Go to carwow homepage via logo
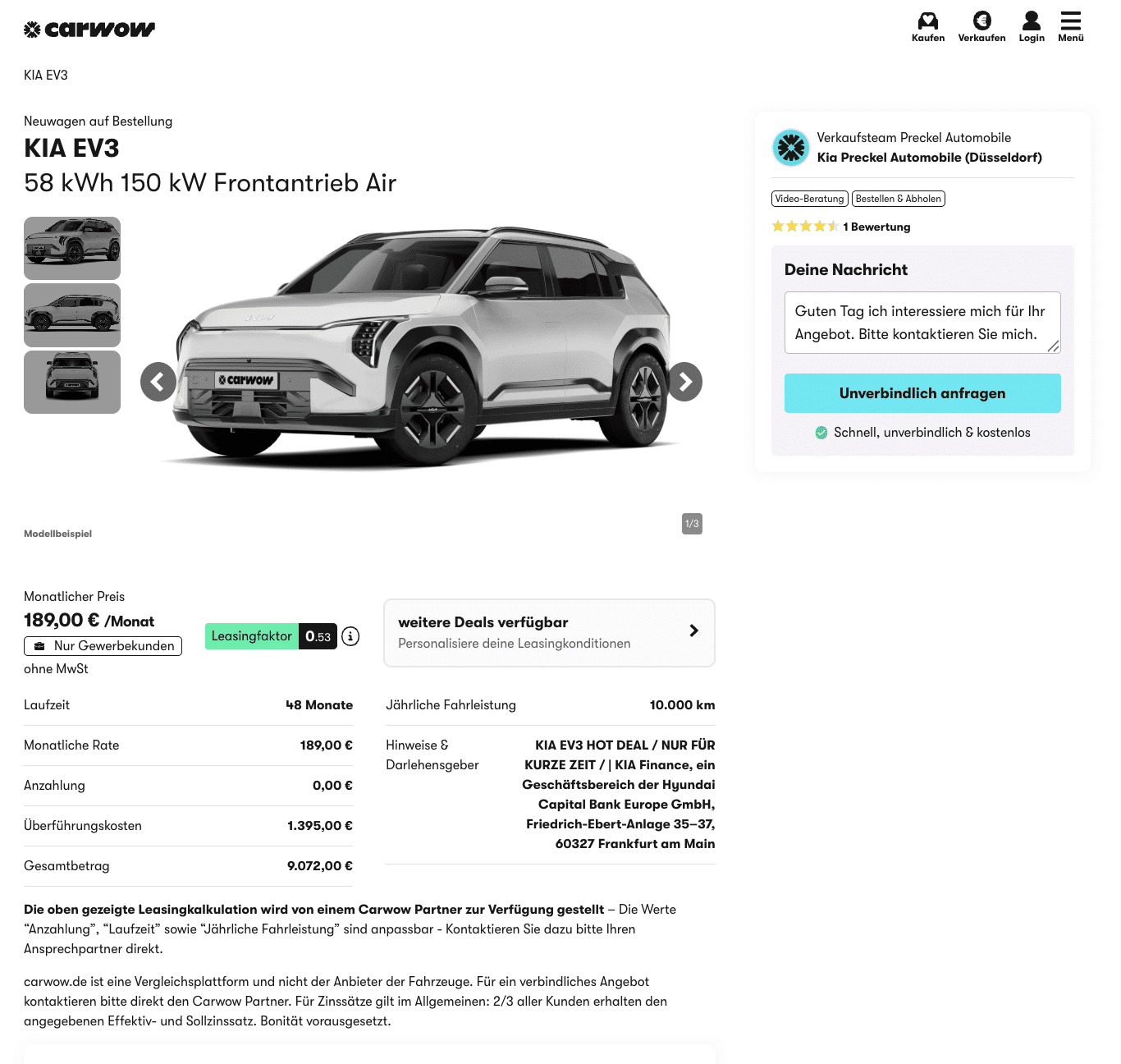The image size is (1121, 1064). [89, 30]
